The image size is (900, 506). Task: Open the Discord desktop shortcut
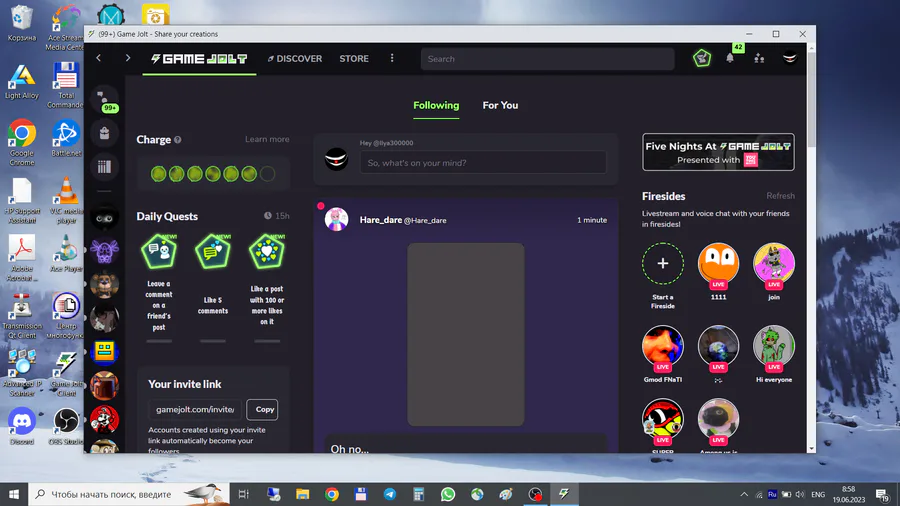pos(22,426)
